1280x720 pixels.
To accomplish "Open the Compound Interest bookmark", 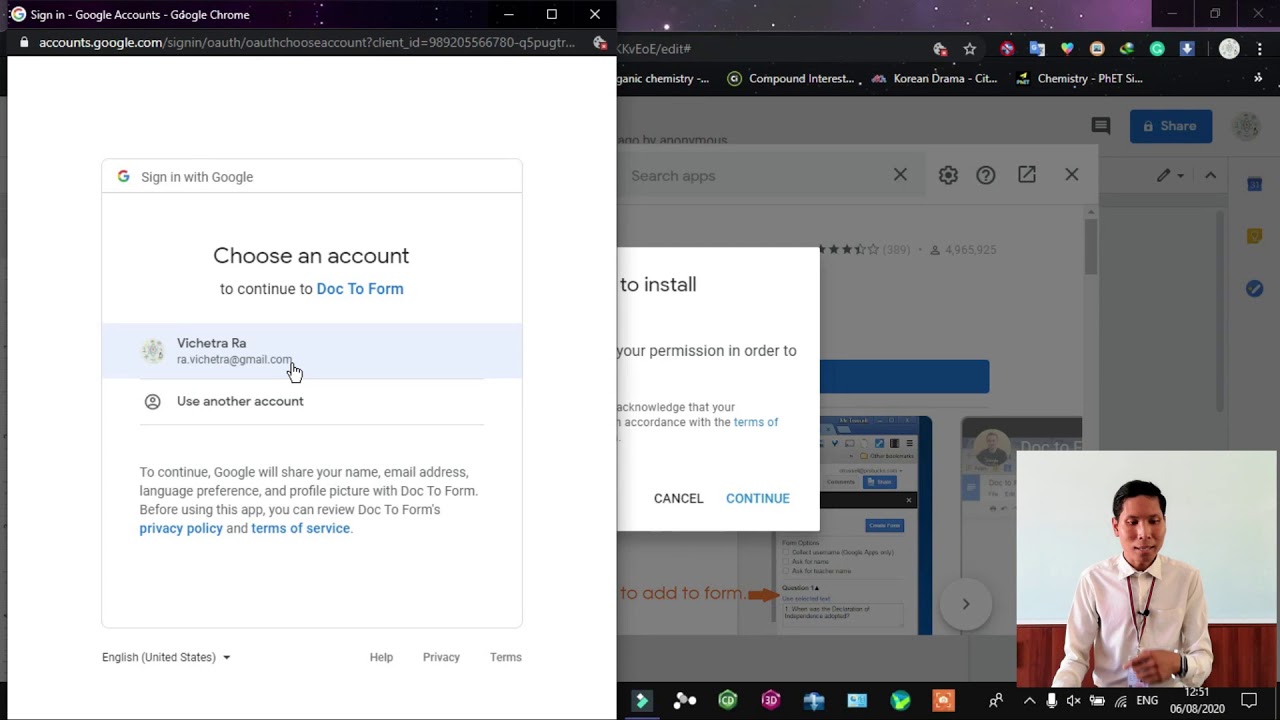I will tap(791, 79).
